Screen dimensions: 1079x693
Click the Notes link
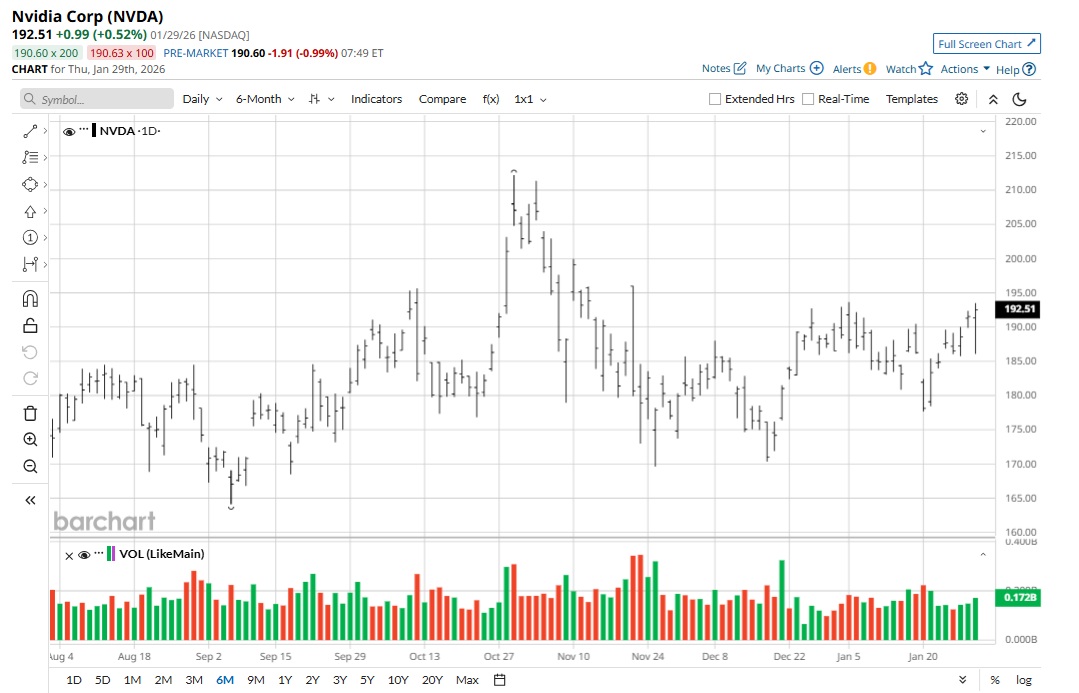pos(716,68)
